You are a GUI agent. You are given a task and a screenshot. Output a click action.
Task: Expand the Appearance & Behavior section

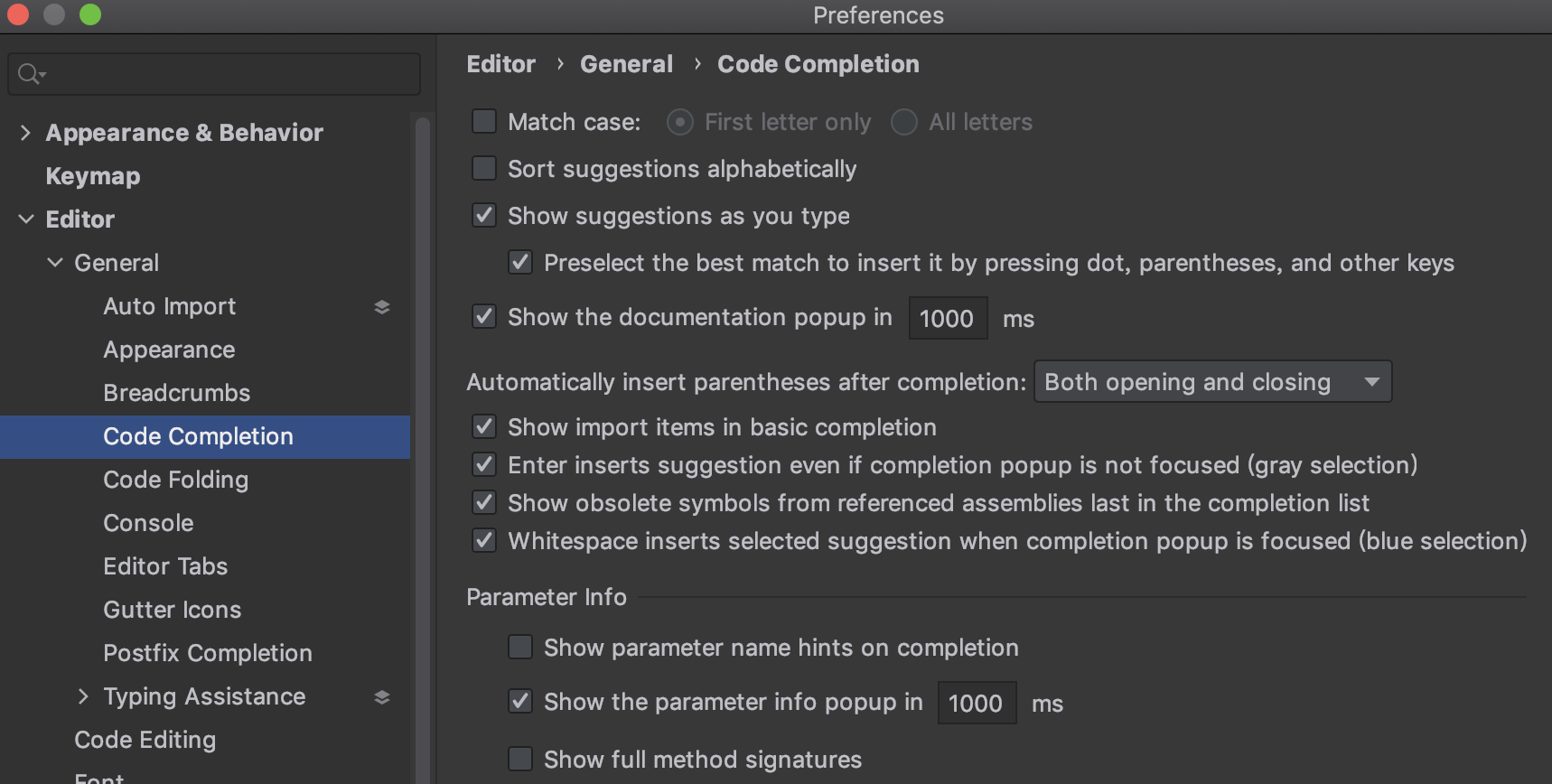pyautogui.click(x=25, y=133)
